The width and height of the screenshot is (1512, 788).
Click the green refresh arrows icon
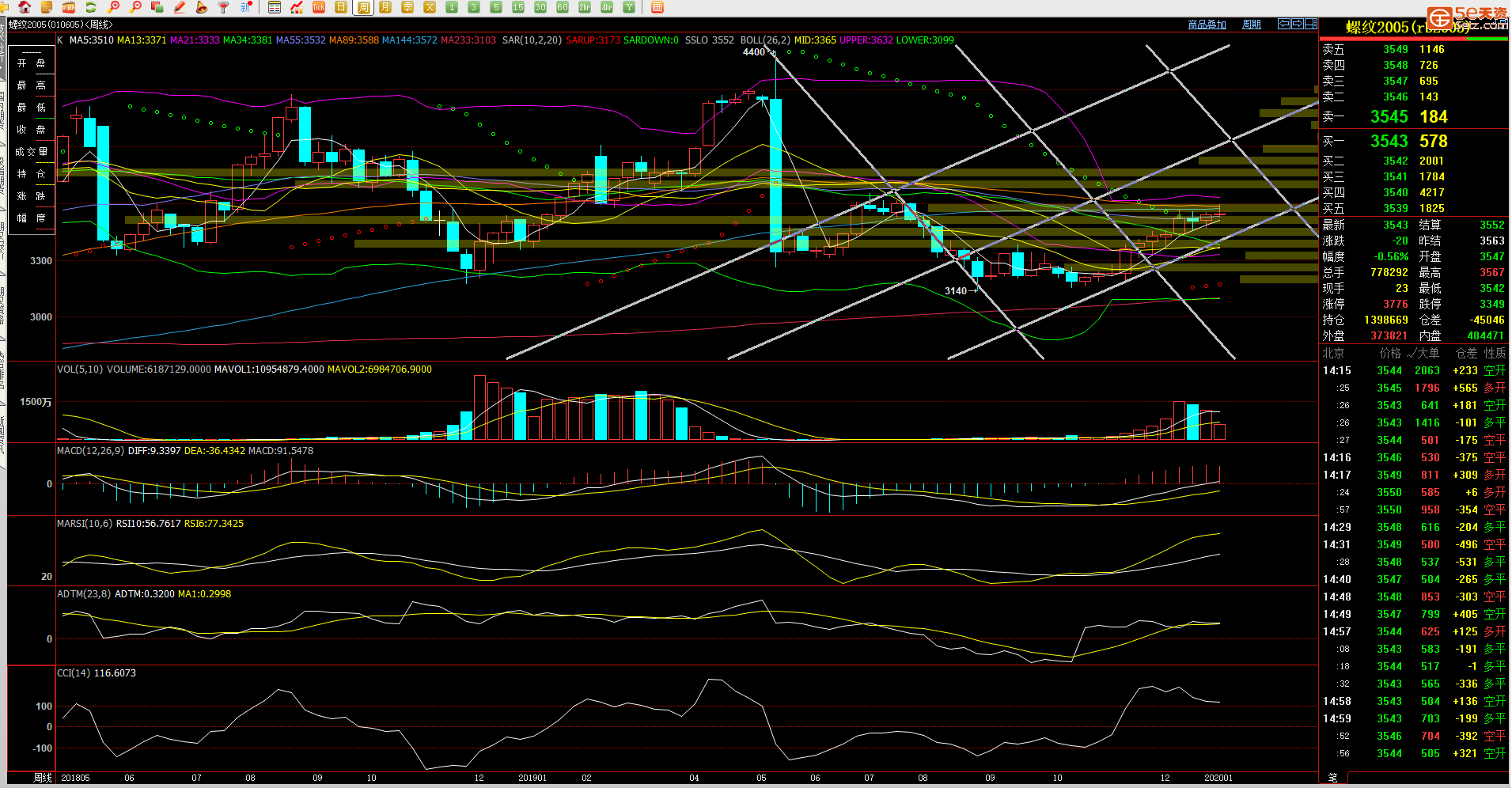pyautogui.click(x=91, y=7)
